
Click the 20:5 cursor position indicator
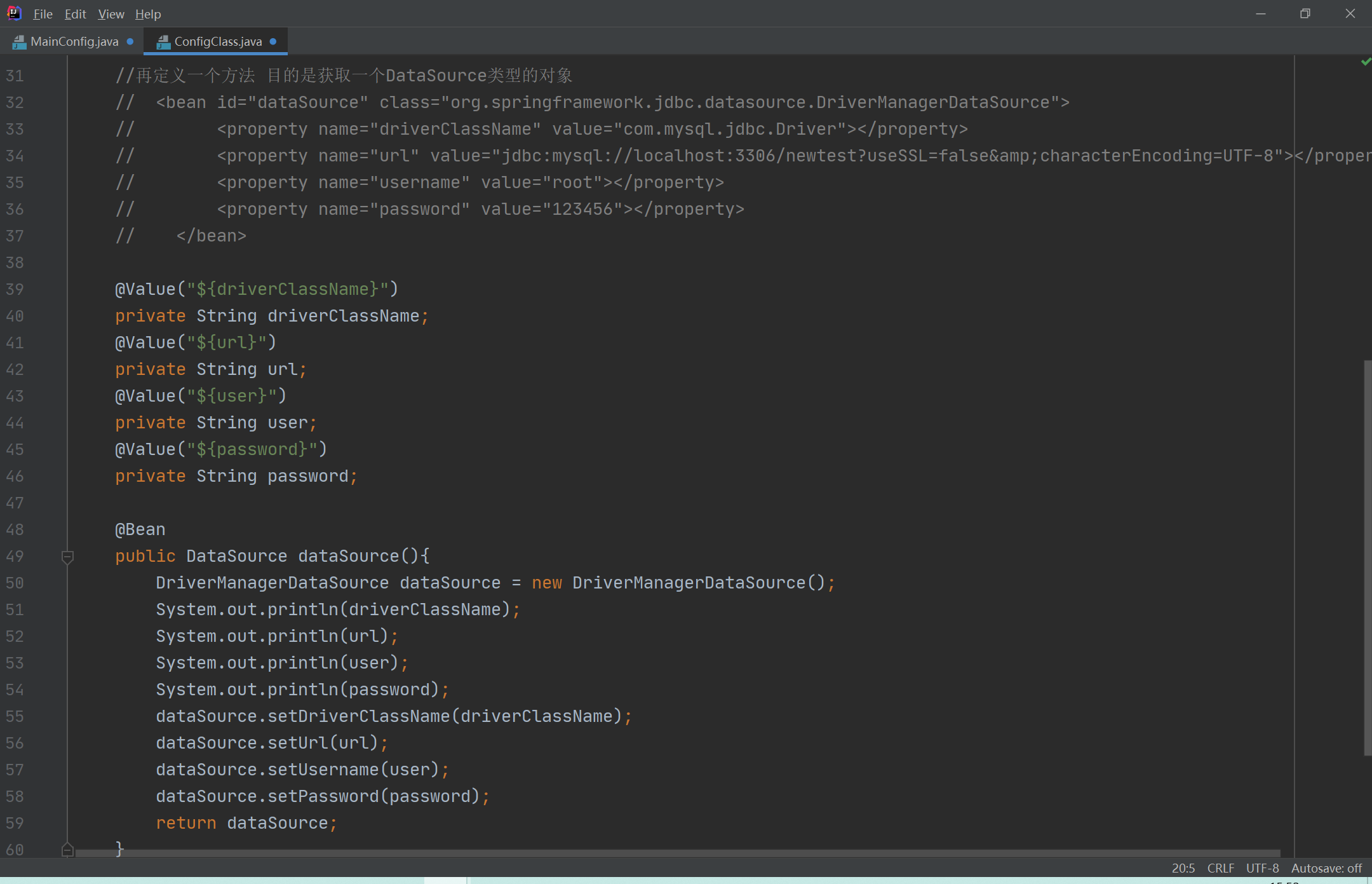pos(1183,868)
